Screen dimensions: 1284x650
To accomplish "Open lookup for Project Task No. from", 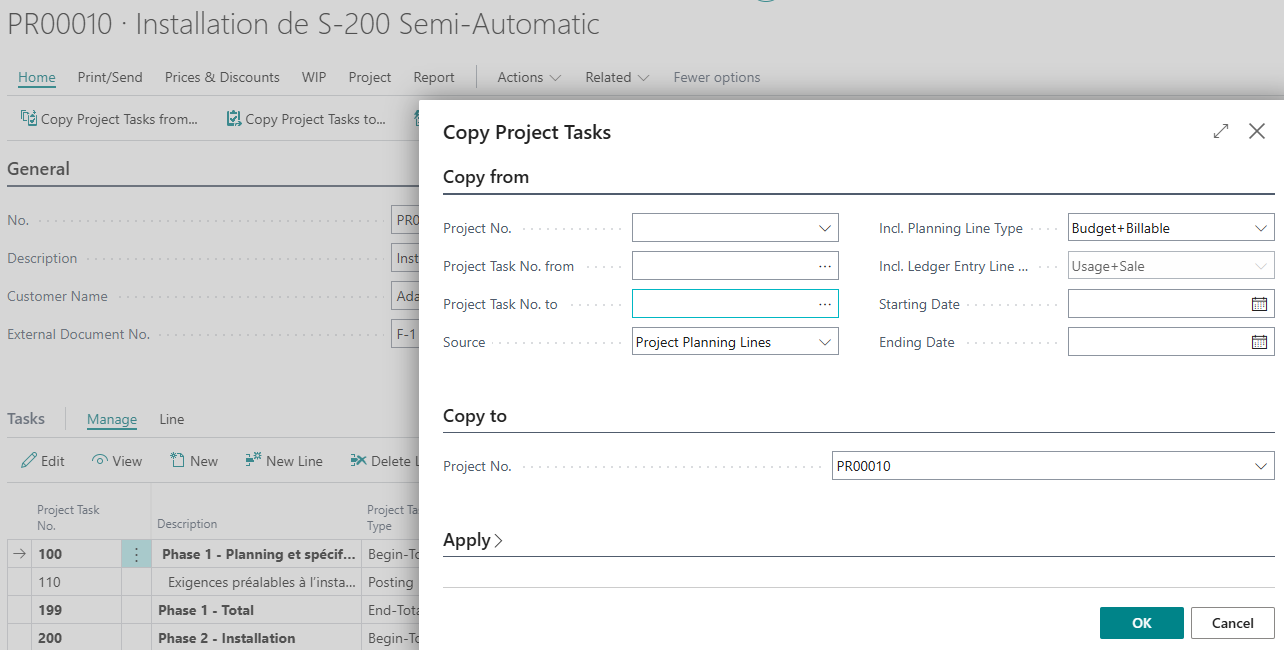I will point(825,266).
